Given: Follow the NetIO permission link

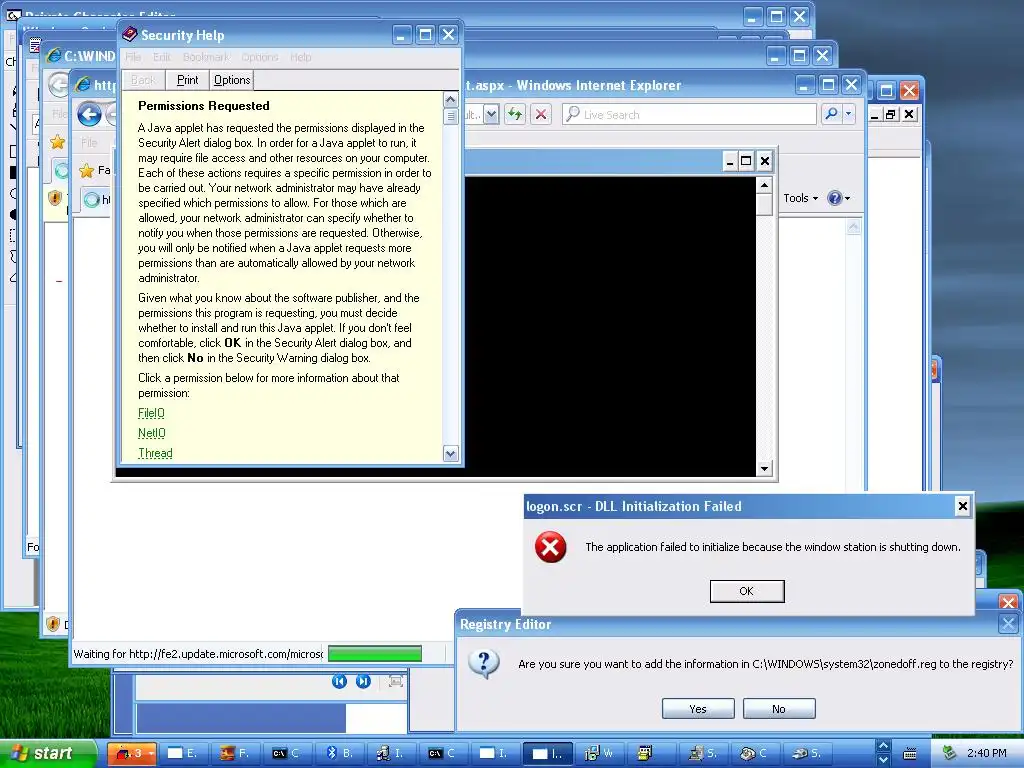Looking at the screenshot, I should coord(152,433).
